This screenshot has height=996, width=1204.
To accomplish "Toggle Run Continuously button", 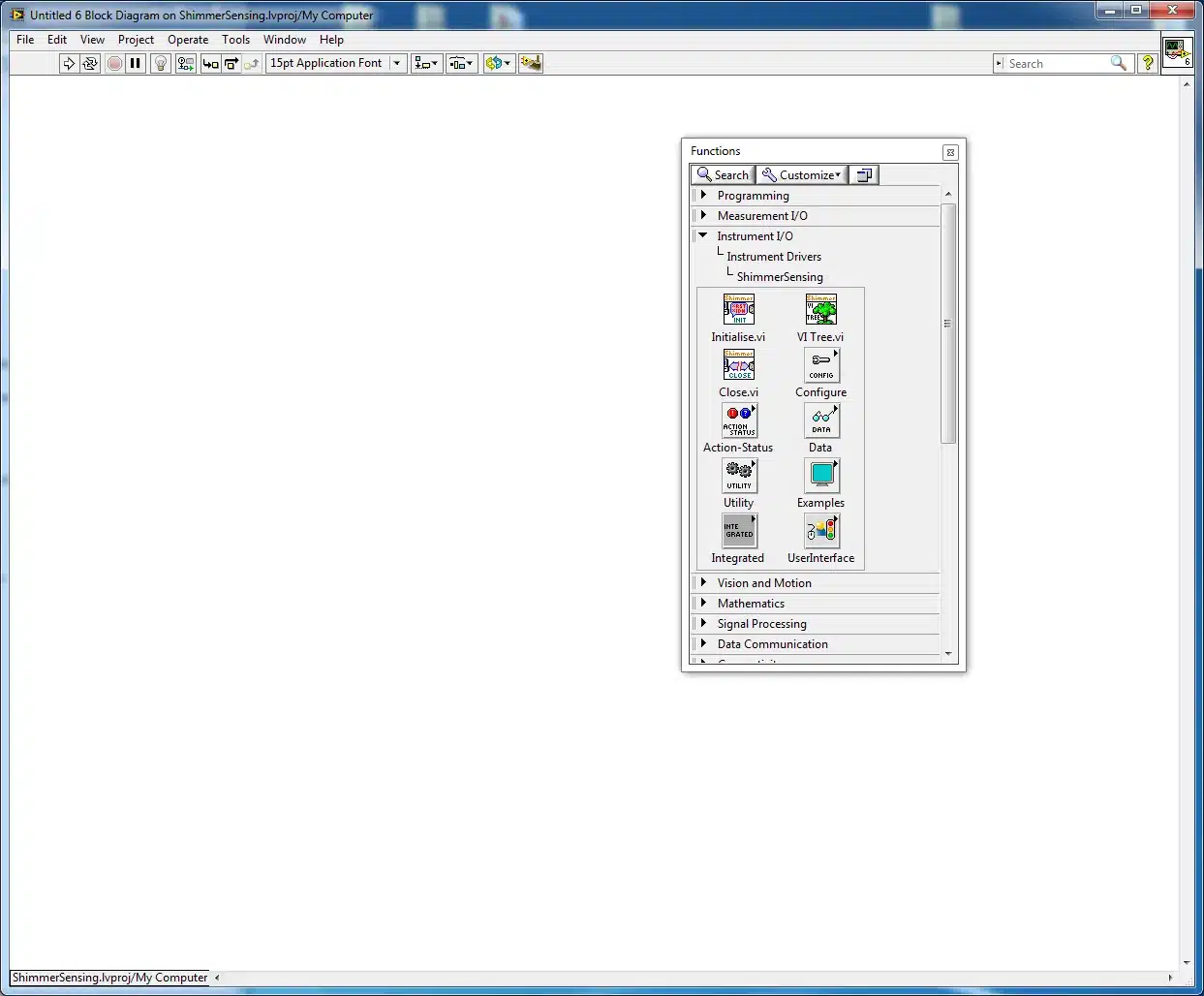I will (90, 63).
